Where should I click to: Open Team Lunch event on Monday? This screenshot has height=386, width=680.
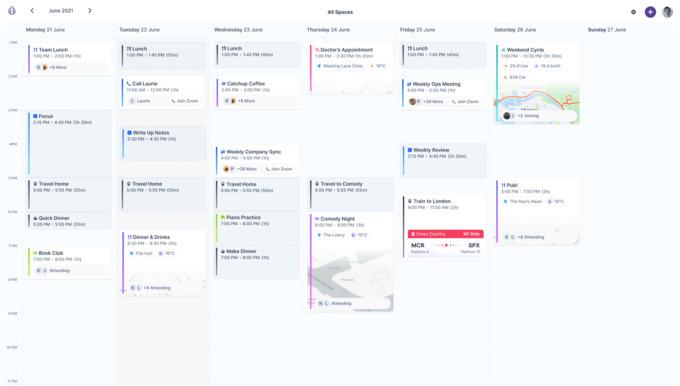(69, 59)
